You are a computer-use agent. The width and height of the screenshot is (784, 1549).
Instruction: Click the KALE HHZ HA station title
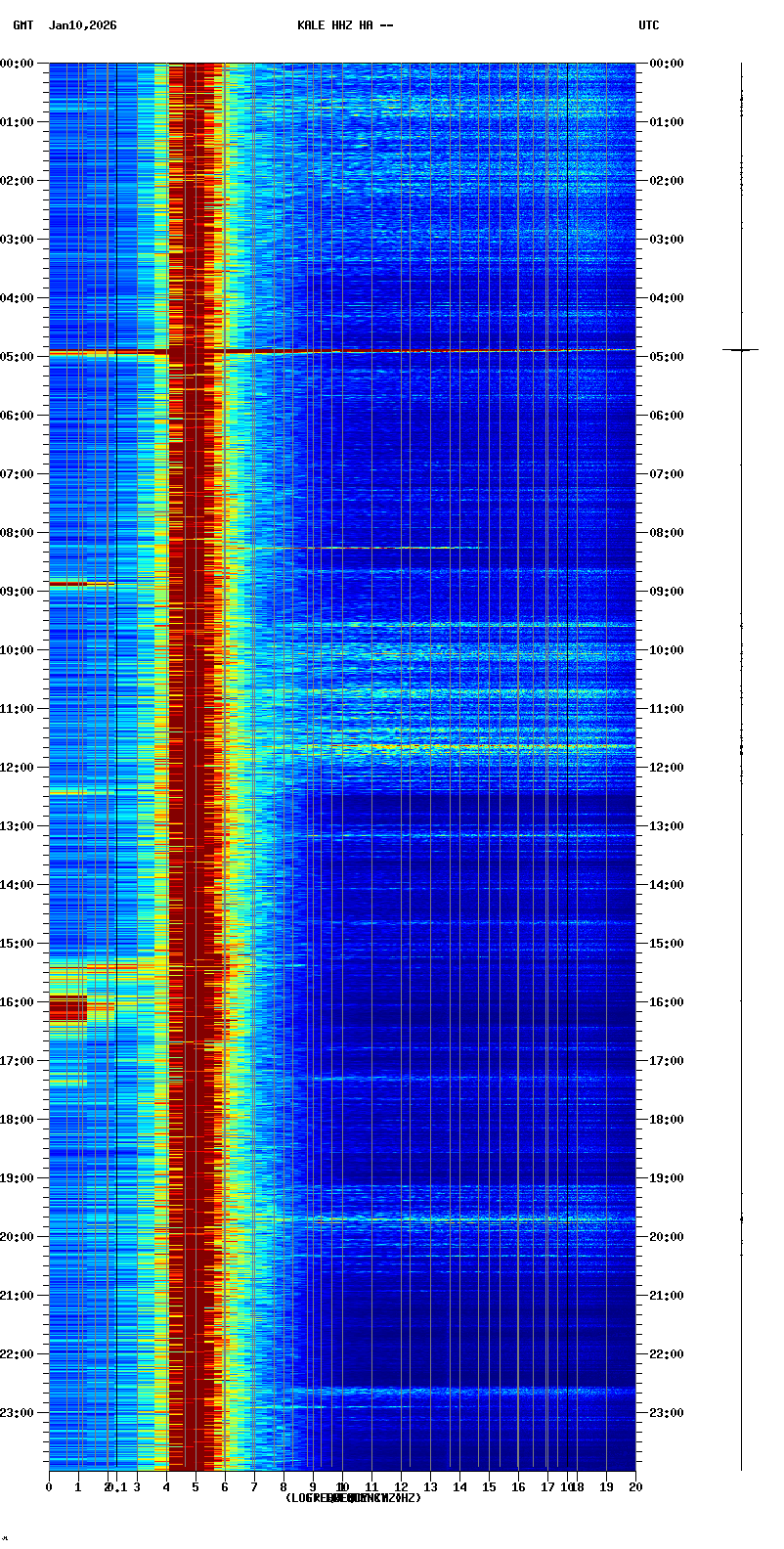tap(345, 25)
